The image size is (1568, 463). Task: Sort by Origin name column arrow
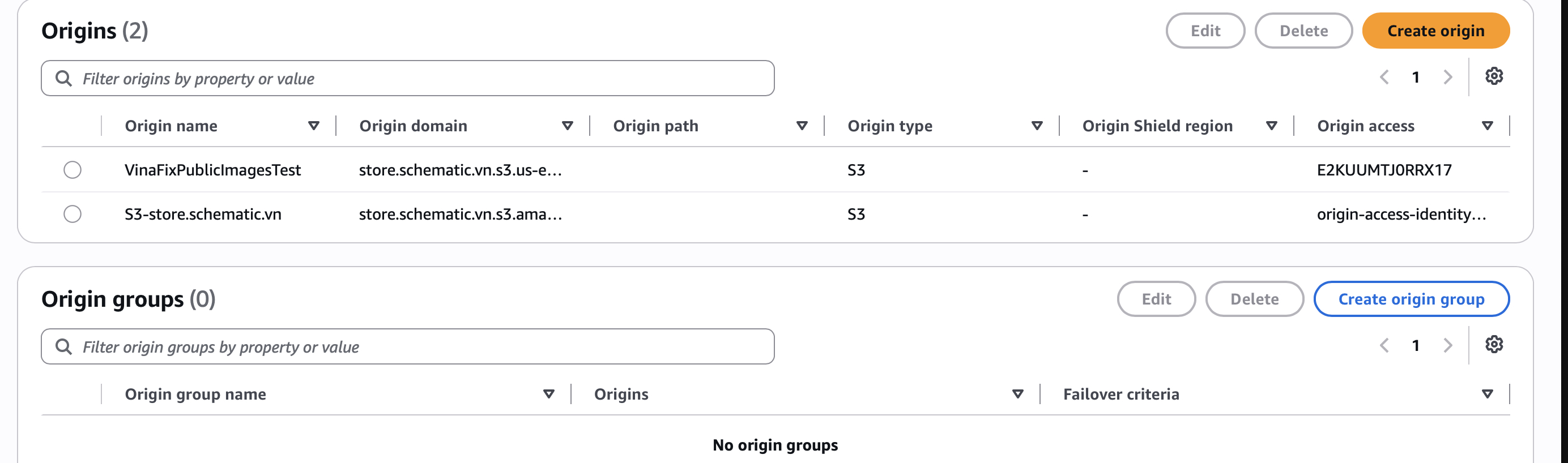pyautogui.click(x=314, y=126)
